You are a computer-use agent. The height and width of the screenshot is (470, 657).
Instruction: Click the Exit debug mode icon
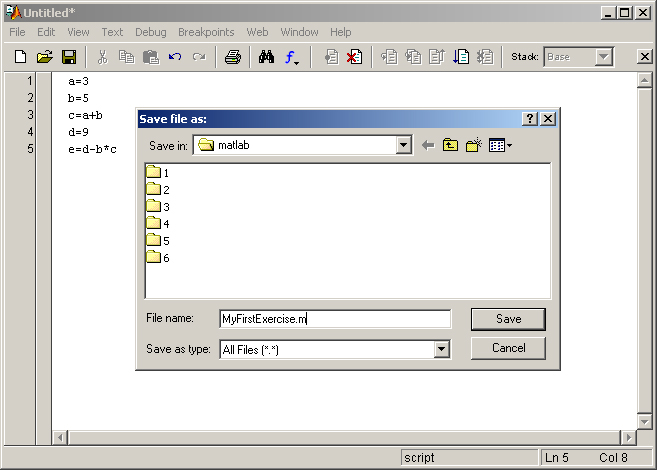click(x=485, y=57)
